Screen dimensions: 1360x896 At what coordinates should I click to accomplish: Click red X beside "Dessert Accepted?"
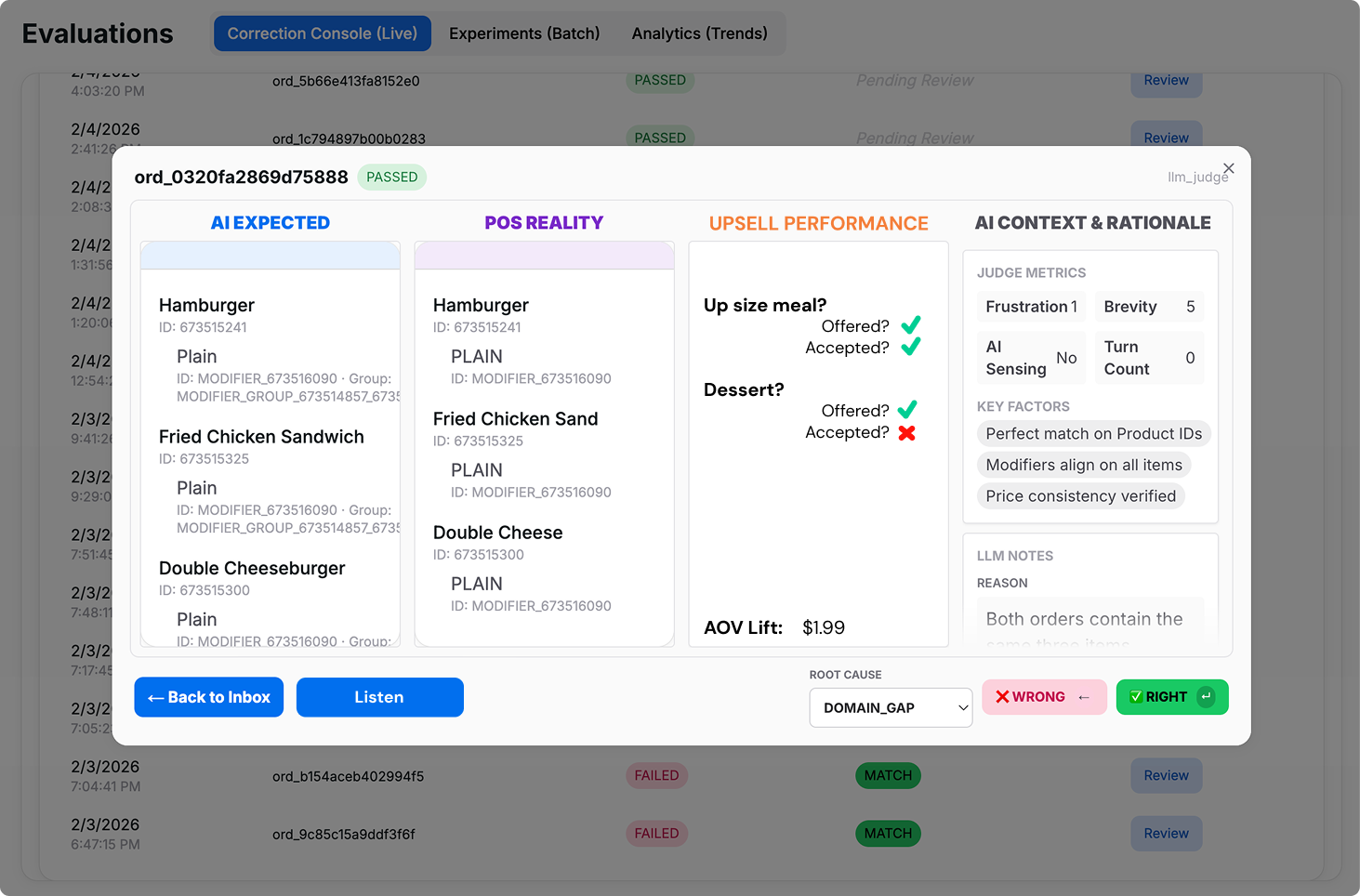coord(905,431)
